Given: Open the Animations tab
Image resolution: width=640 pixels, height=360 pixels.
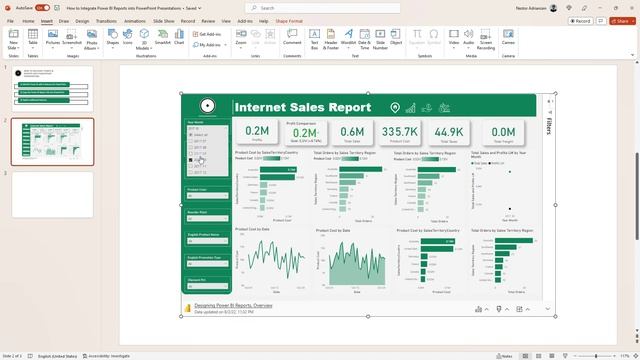Looking at the screenshot, I should pos(135,21).
